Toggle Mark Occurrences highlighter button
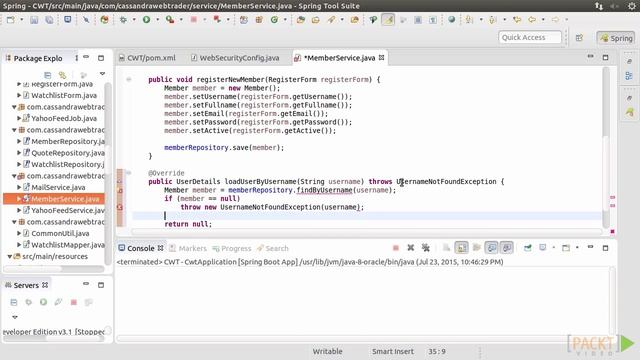The width and height of the screenshot is (640, 360). [388, 19]
